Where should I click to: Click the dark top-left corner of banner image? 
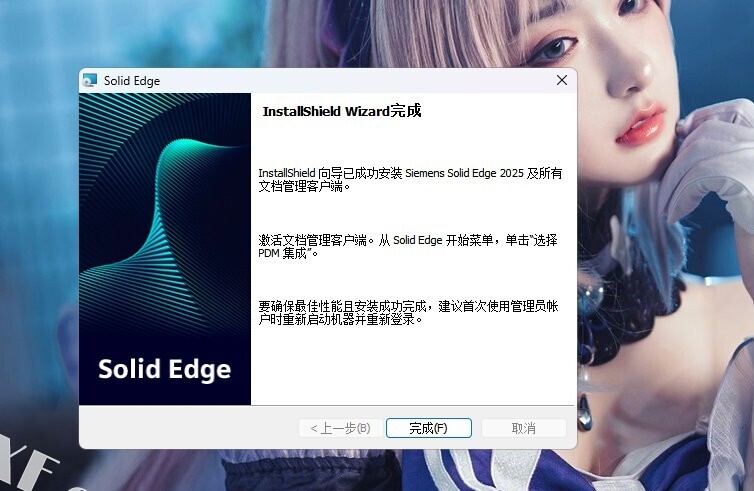tap(94, 106)
